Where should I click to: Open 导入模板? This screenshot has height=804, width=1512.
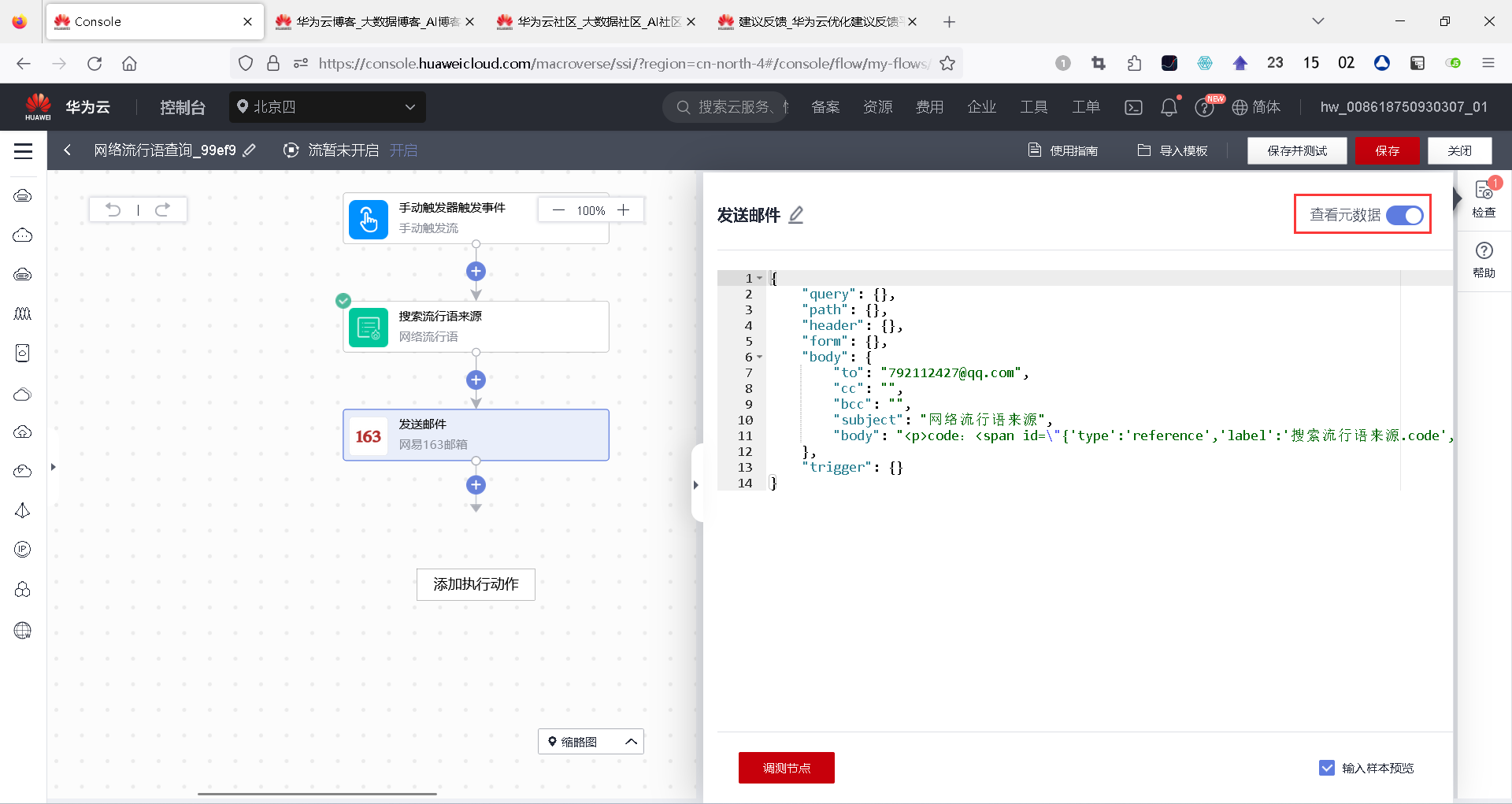[x=1173, y=150]
